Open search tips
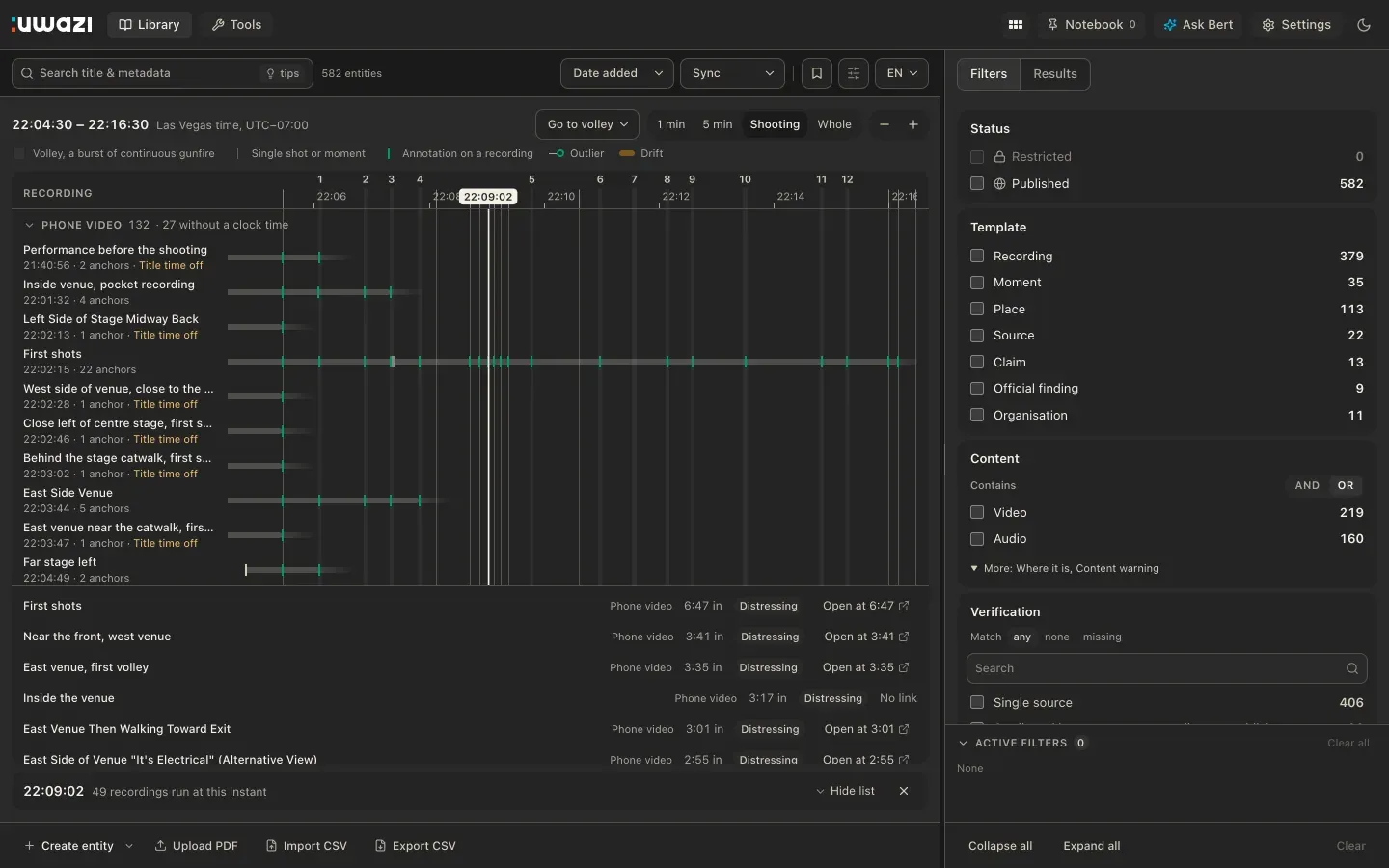 coord(283,73)
